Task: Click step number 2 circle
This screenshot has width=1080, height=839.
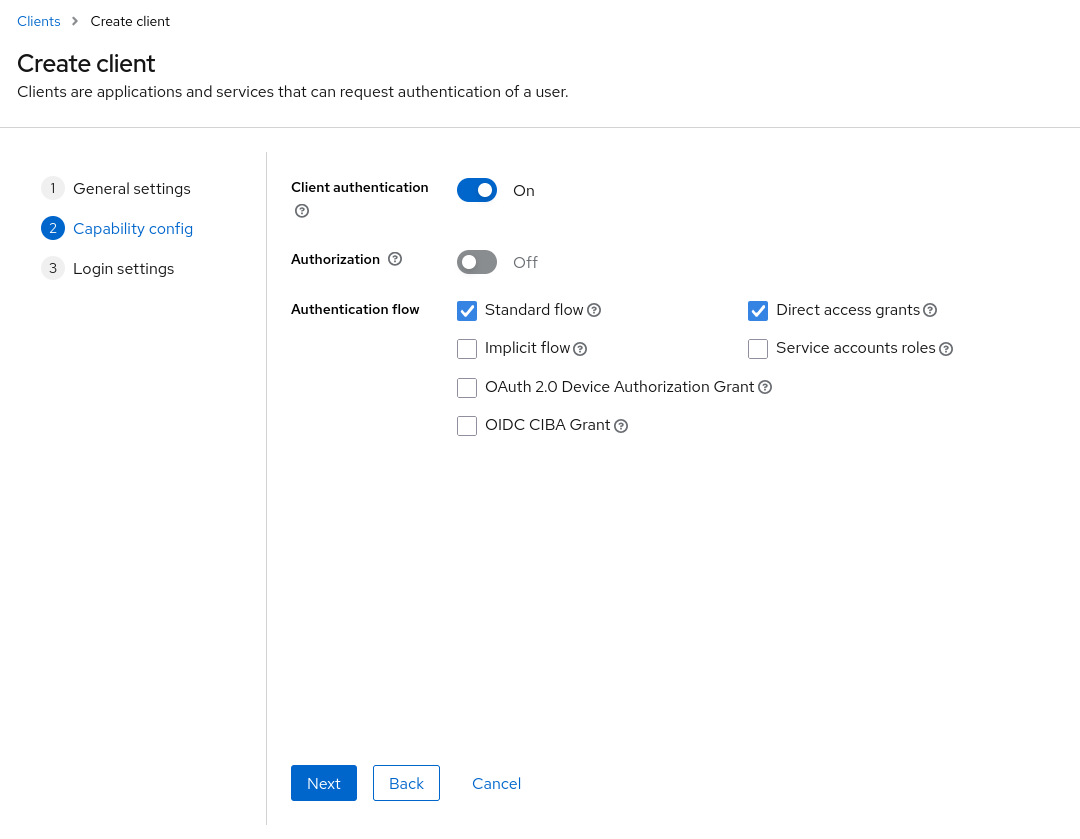Action: point(53,228)
